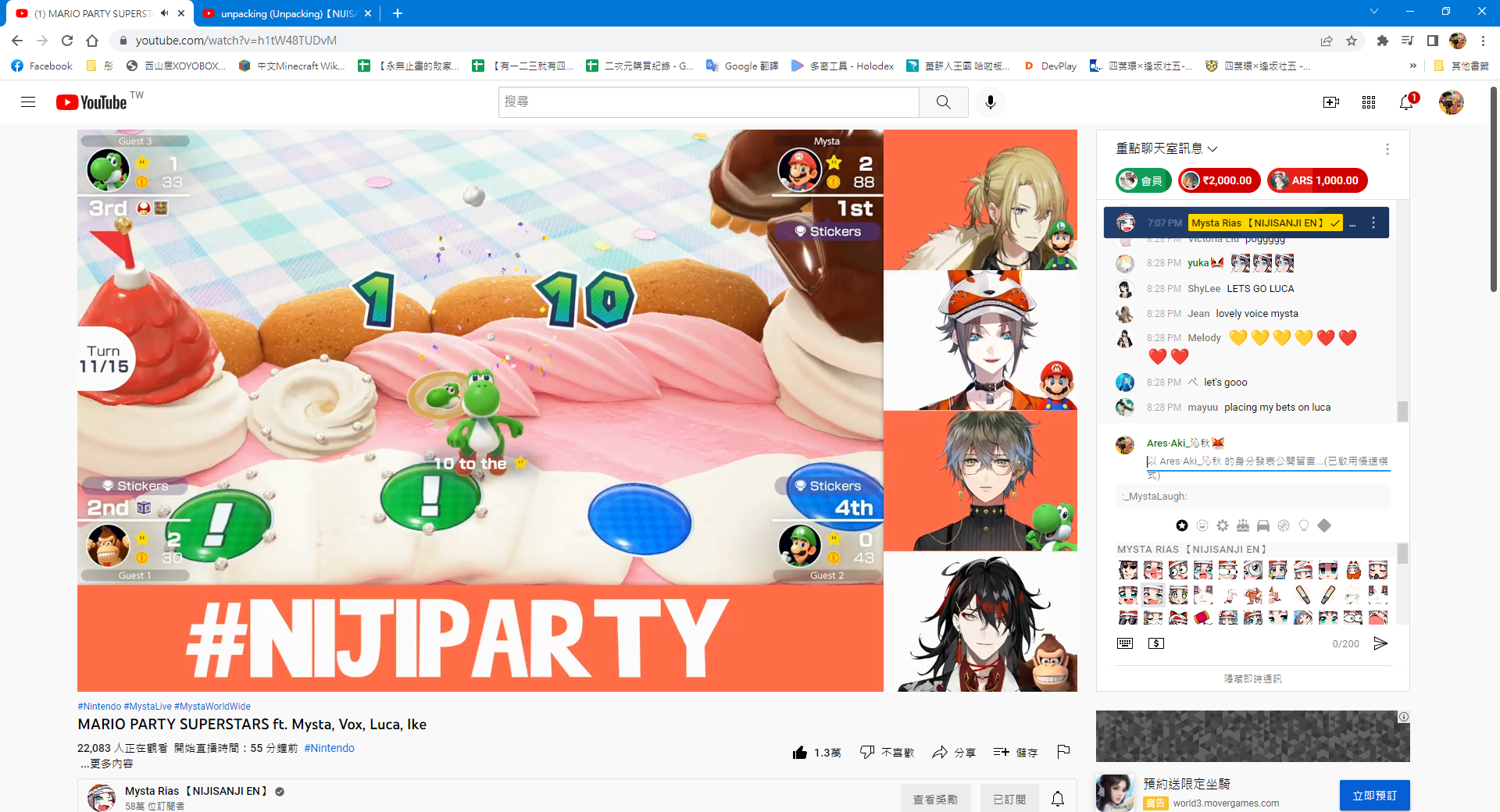The height and width of the screenshot is (812, 1500).
Task: Open the notifications bell in header
Action: point(1406,102)
